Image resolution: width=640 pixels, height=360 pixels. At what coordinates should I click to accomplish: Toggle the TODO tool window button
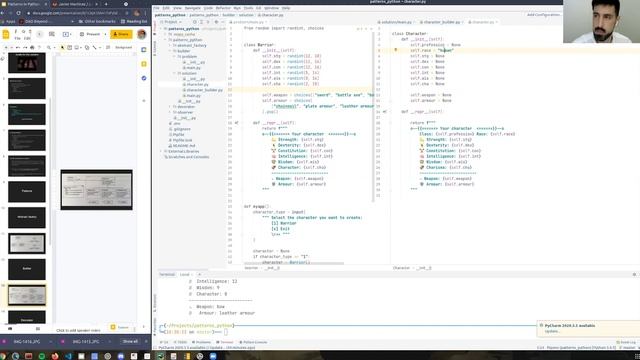[181, 342]
